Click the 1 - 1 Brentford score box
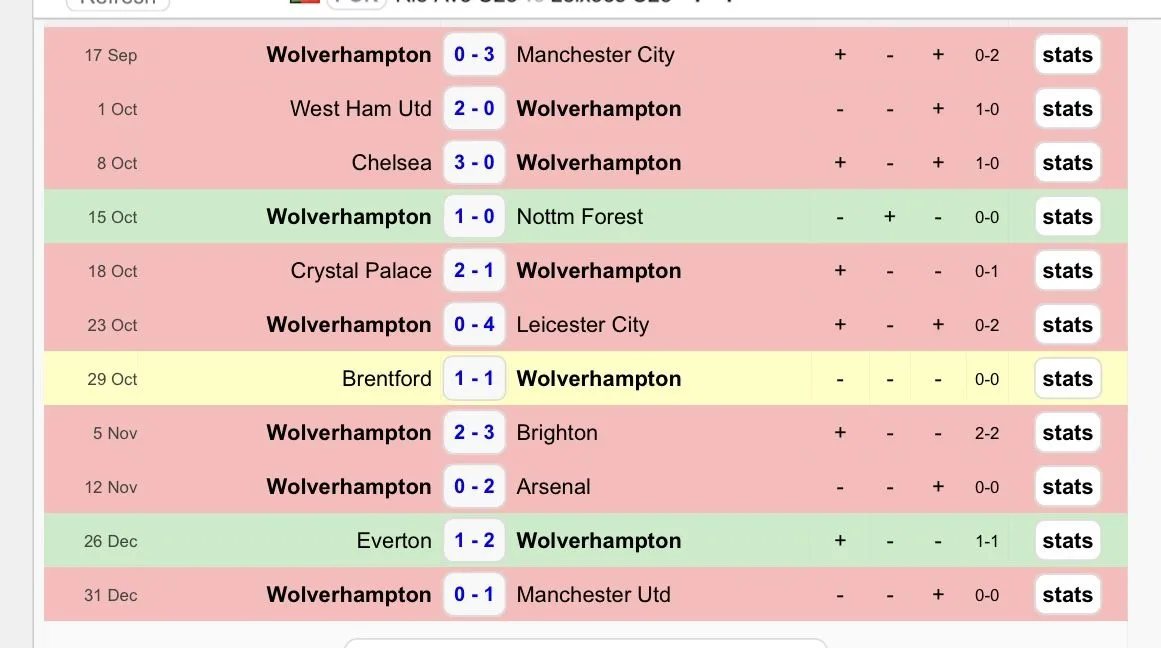1161x648 pixels. click(x=474, y=379)
